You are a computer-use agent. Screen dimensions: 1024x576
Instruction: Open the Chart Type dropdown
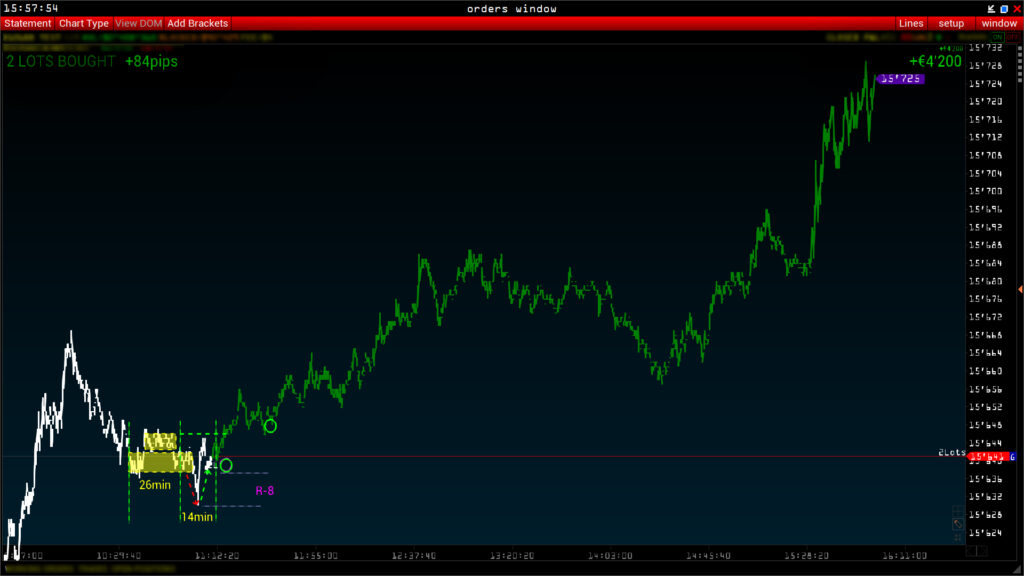point(83,23)
